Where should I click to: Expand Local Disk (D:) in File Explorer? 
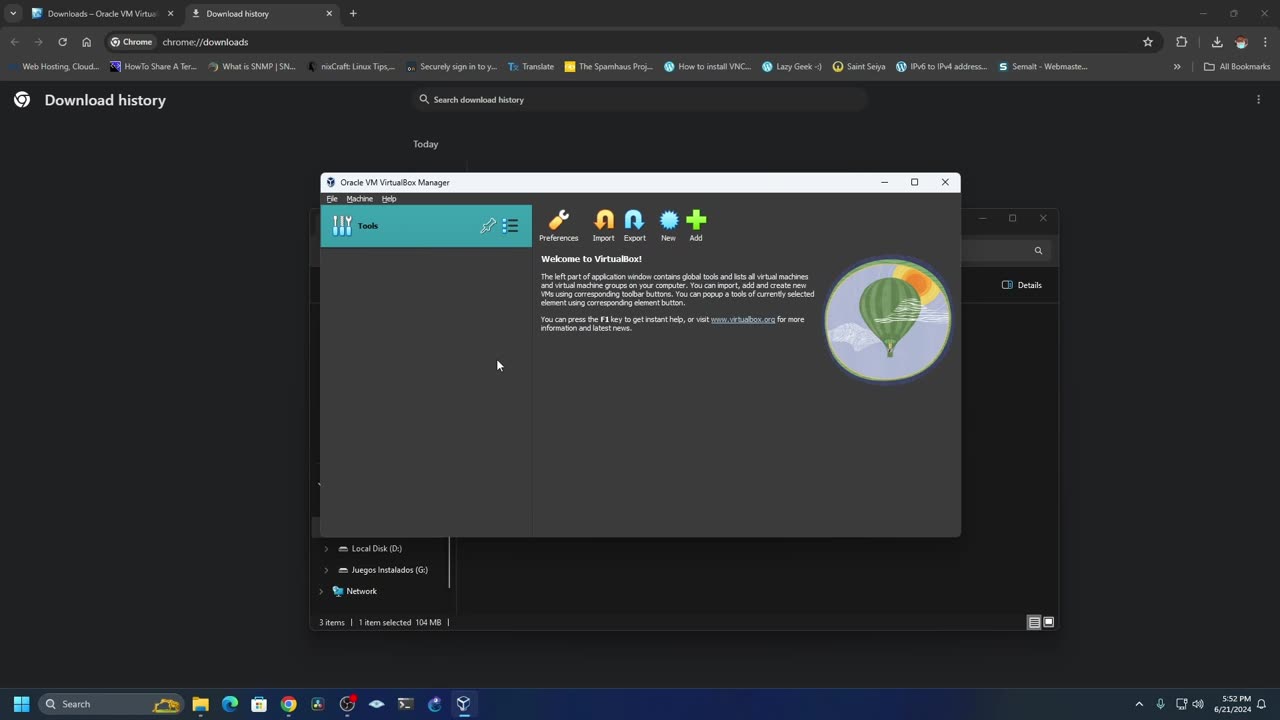pos(326,549)
